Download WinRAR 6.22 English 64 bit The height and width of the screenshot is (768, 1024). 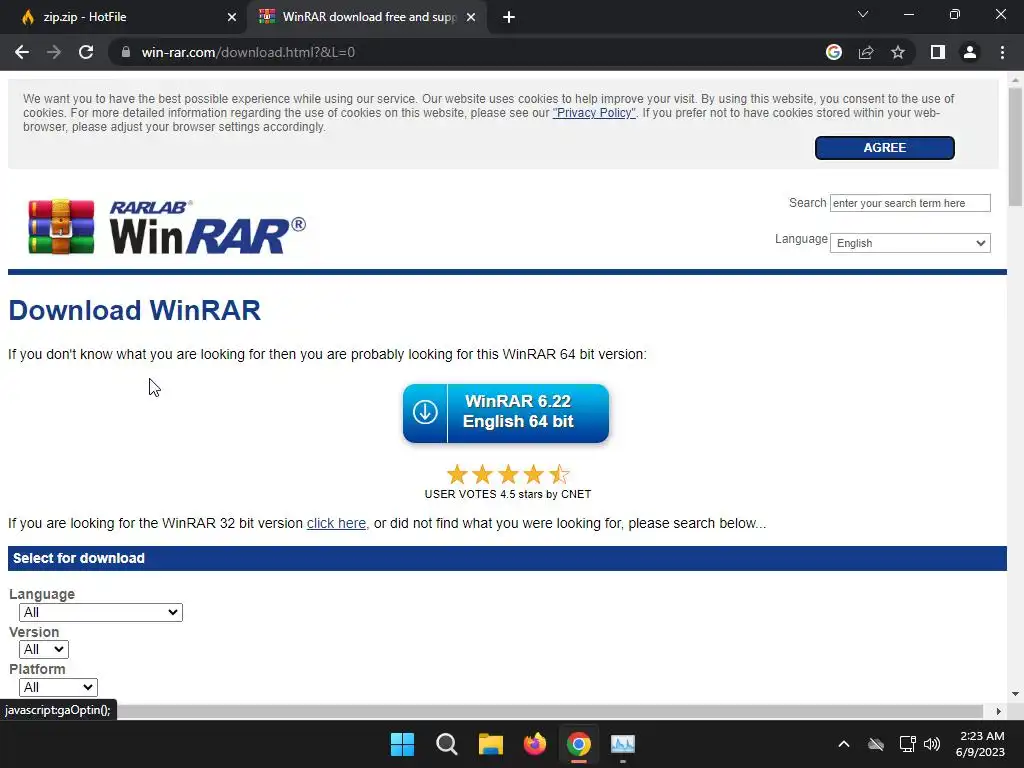tap(505, 413)
